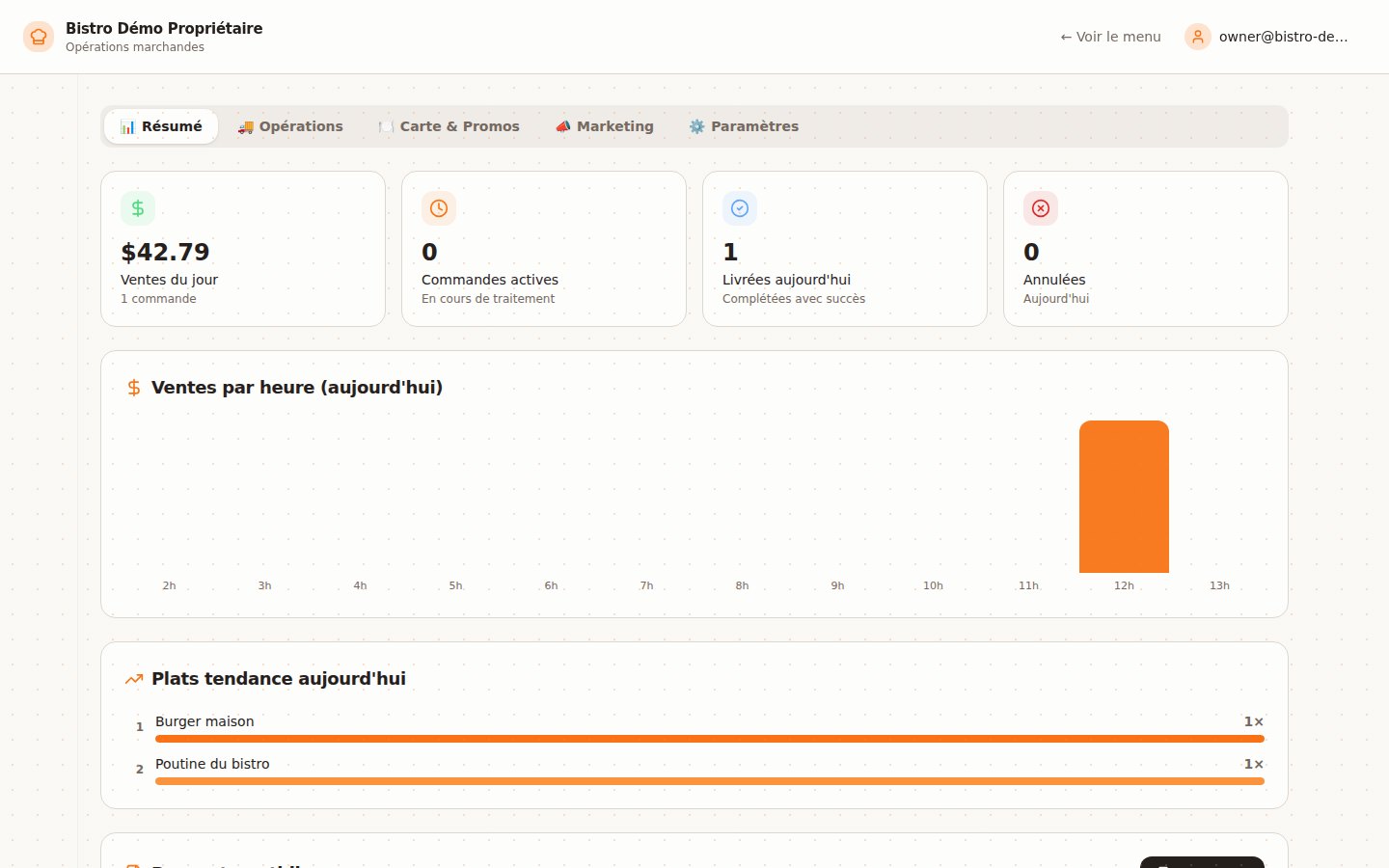The height and width of the screenshot is (868, 1389).
Task: Click the Ventes par heure chart heading
Action: coord(297,388)
